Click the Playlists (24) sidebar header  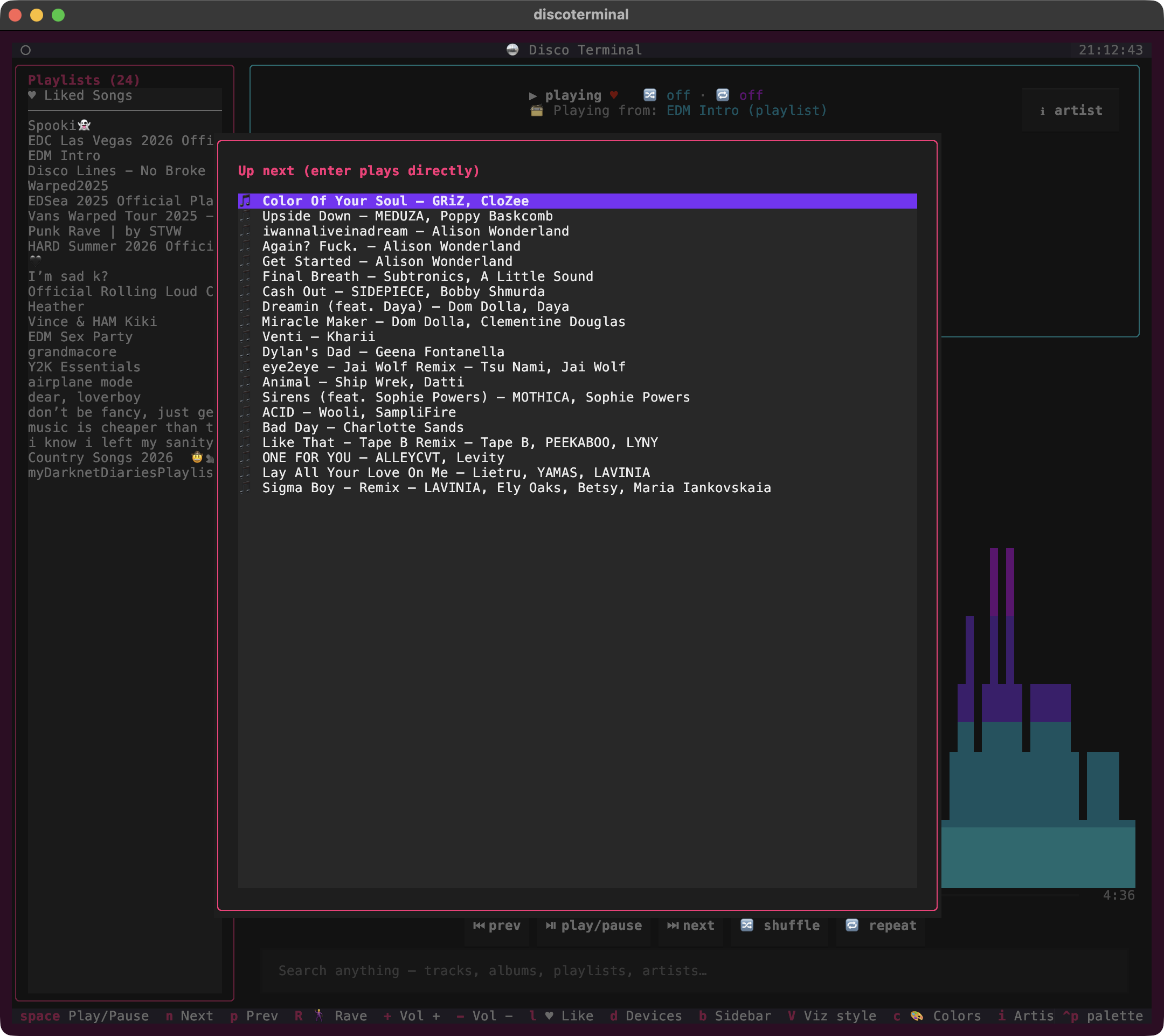tap(84, 80)
